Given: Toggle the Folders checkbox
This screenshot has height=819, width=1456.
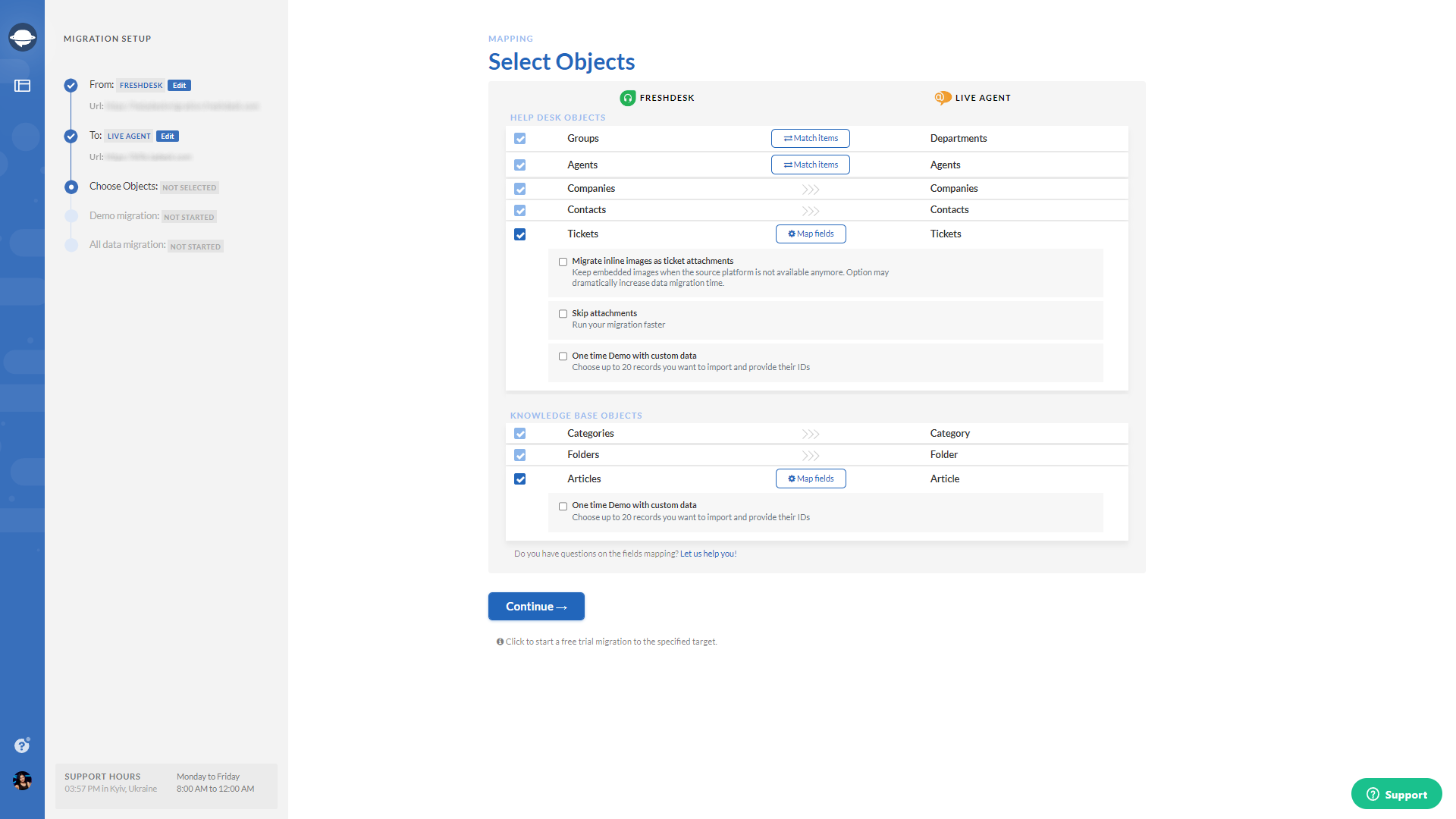Looking at the screenshot, I should click(x=519, y=455).
